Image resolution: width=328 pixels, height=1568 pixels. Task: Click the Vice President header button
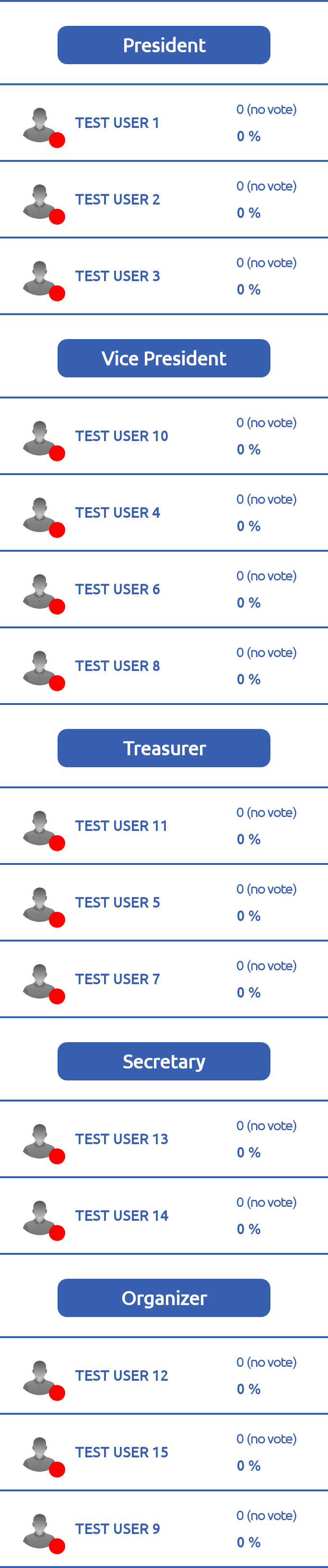(x=164, y=359)
